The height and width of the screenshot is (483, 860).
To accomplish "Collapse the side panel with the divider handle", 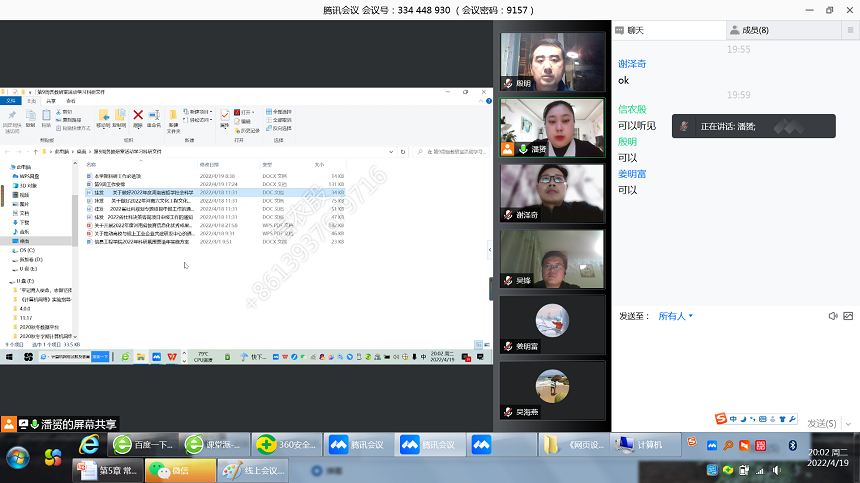I will (x=490, y=288).
